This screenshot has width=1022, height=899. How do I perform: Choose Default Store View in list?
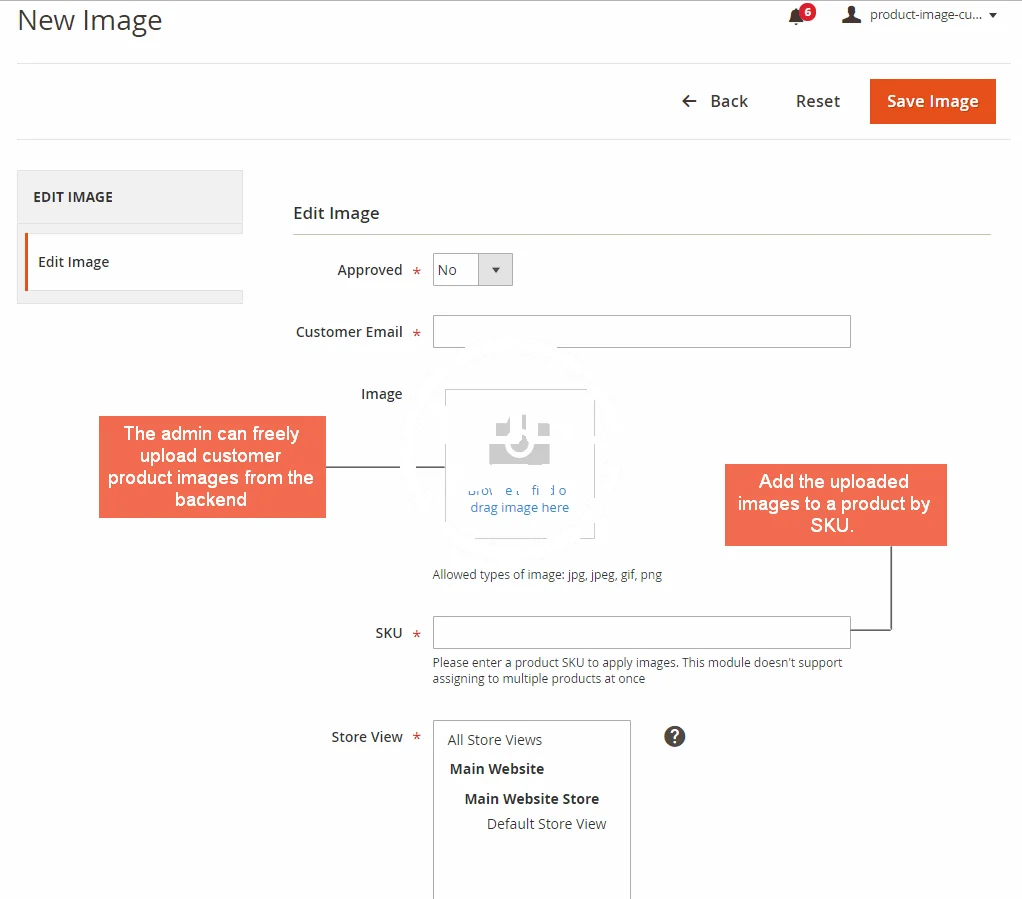tap(546, 824)
